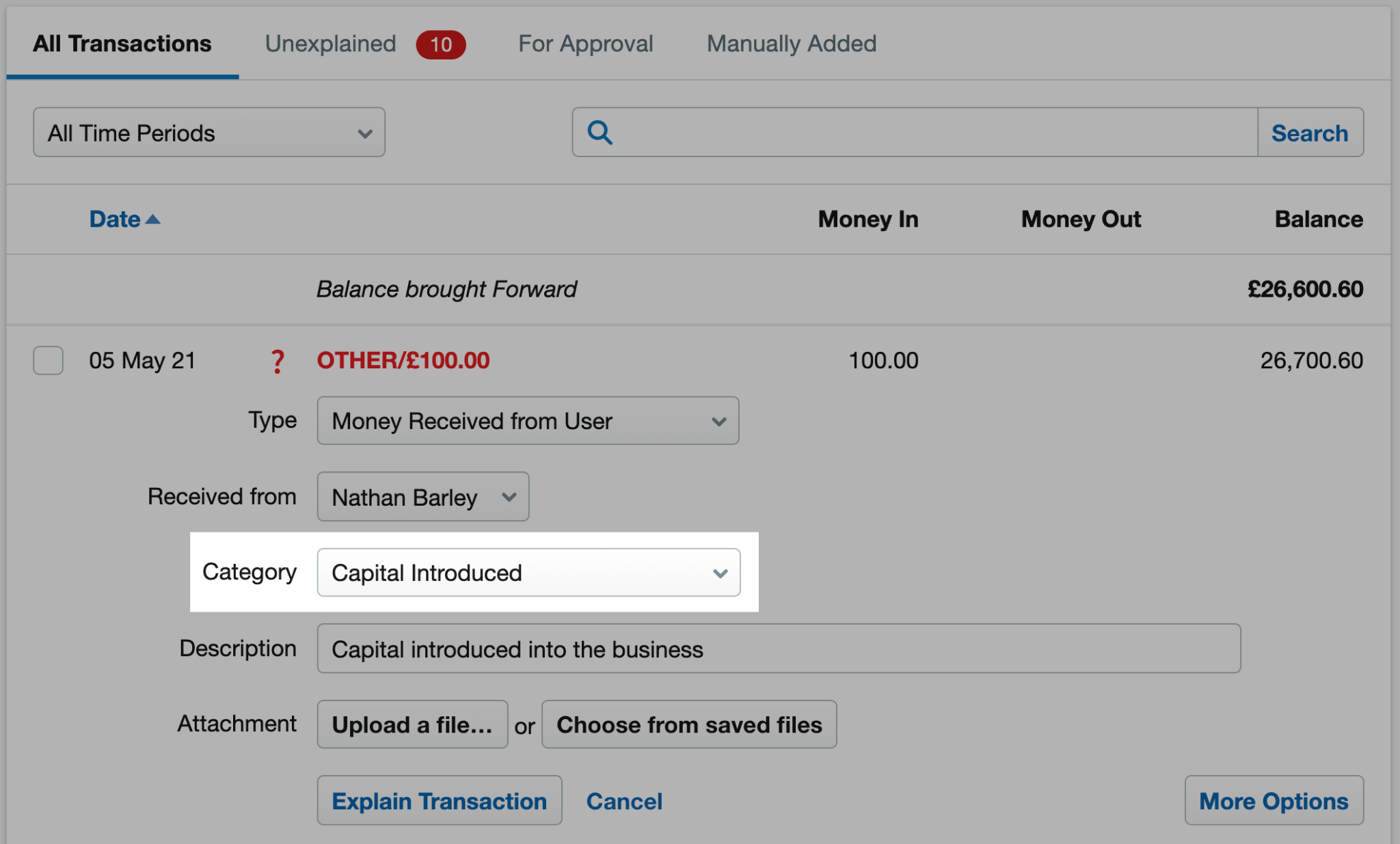Click the search magnifier icon
This screenshot has height=844, width=1400.
pyautogui.click(x=600, y=133)
